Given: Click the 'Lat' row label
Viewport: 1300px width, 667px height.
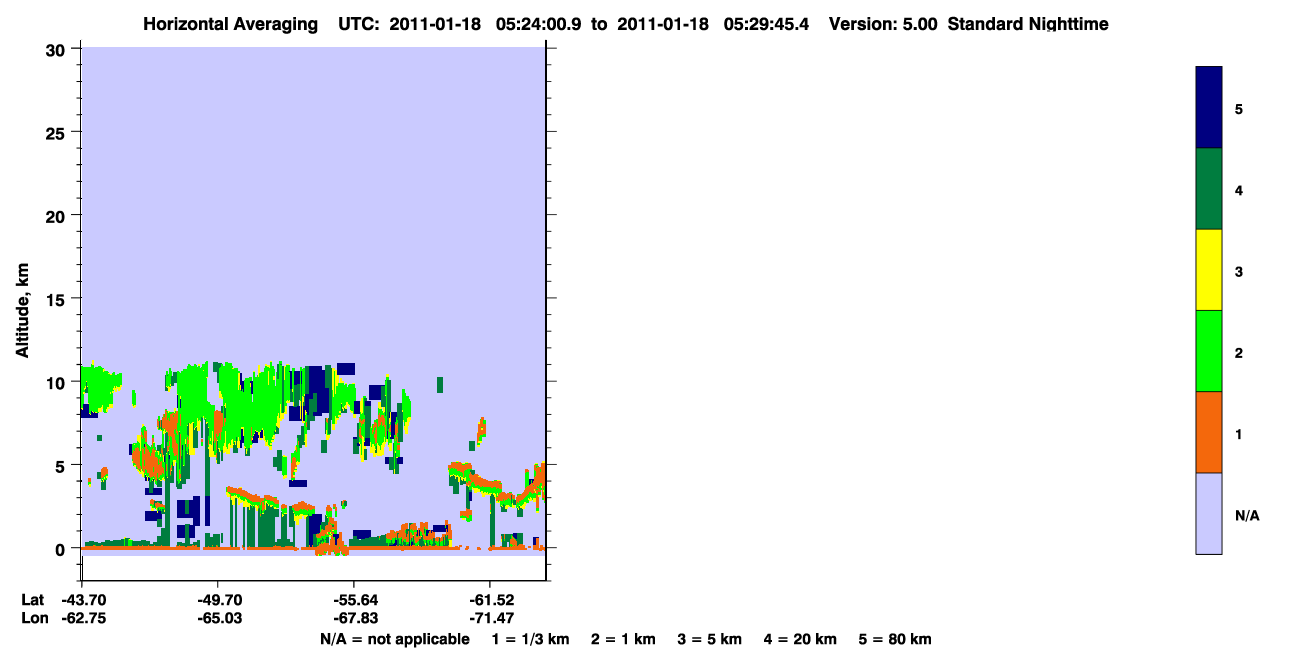Looking at the screenshot, I should pos(33,600).
